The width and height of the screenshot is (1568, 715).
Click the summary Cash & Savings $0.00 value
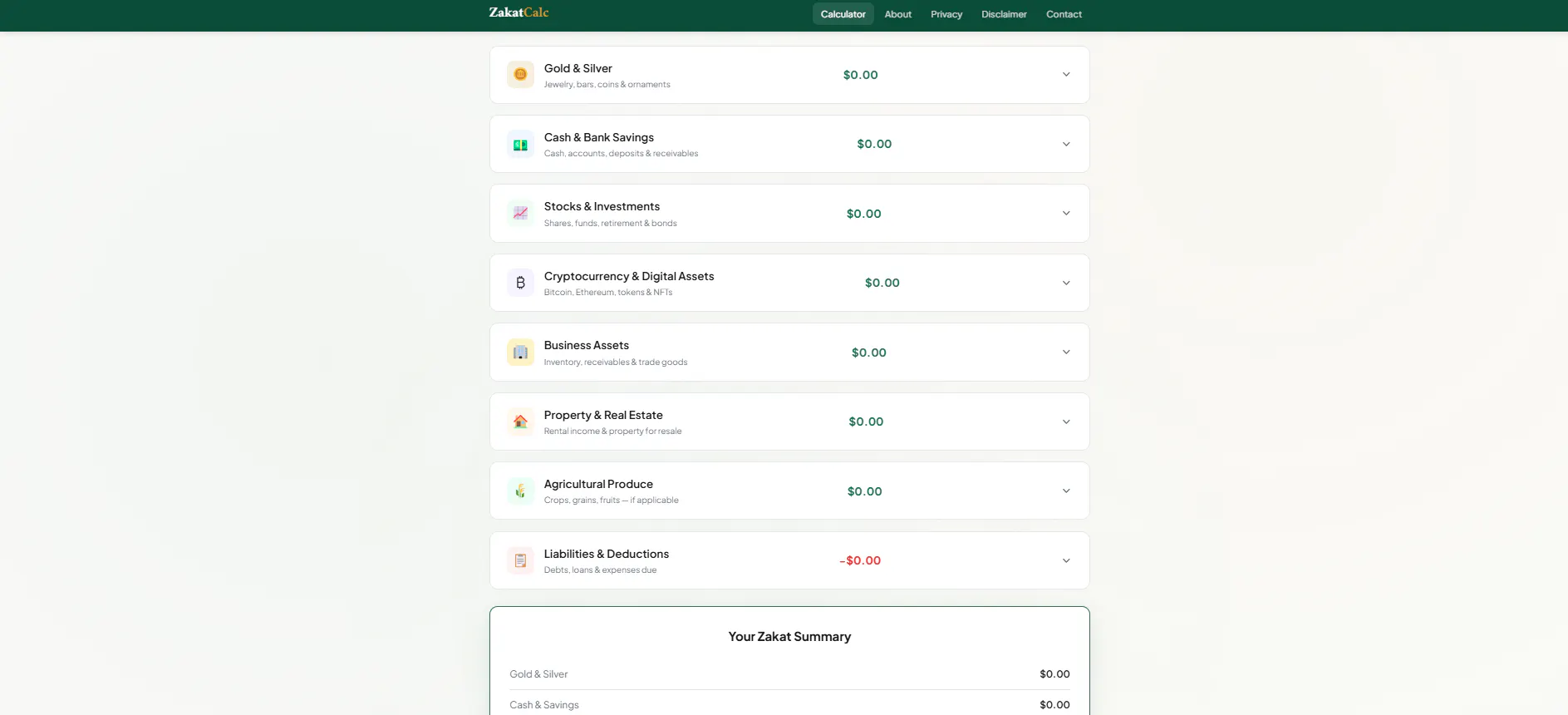[x=1054, y=705]
